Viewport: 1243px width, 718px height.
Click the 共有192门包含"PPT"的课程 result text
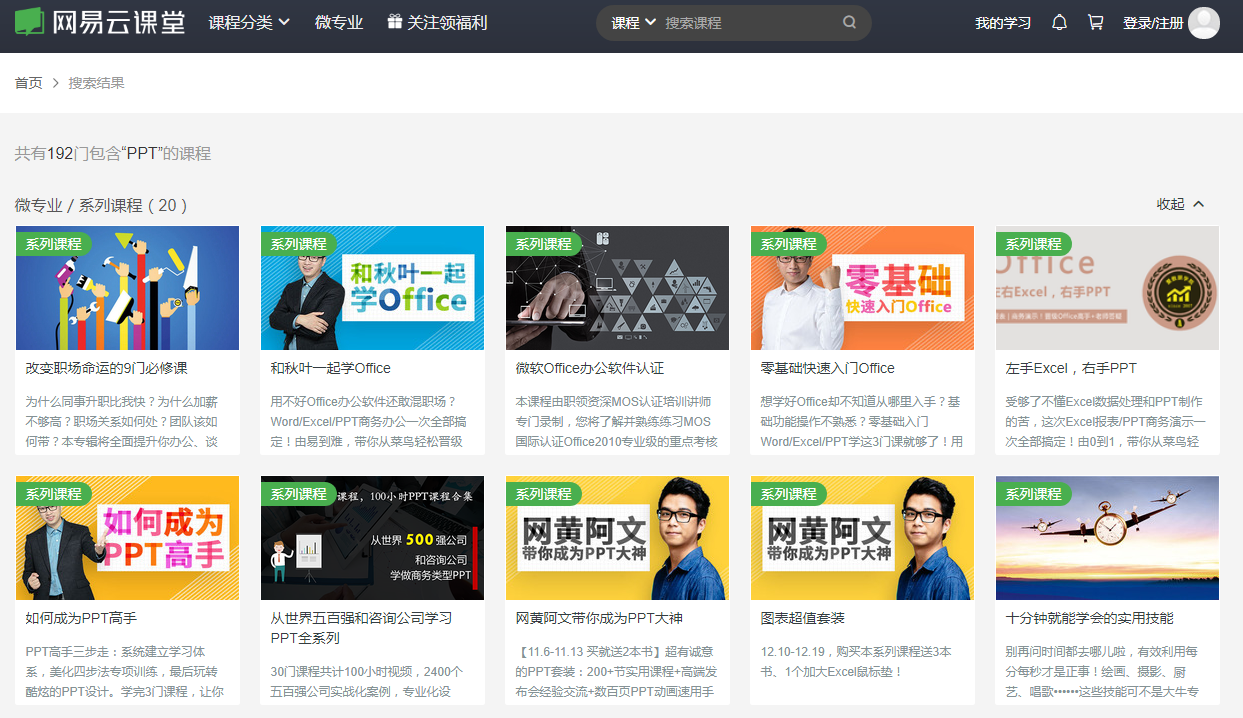click(113, 154)
